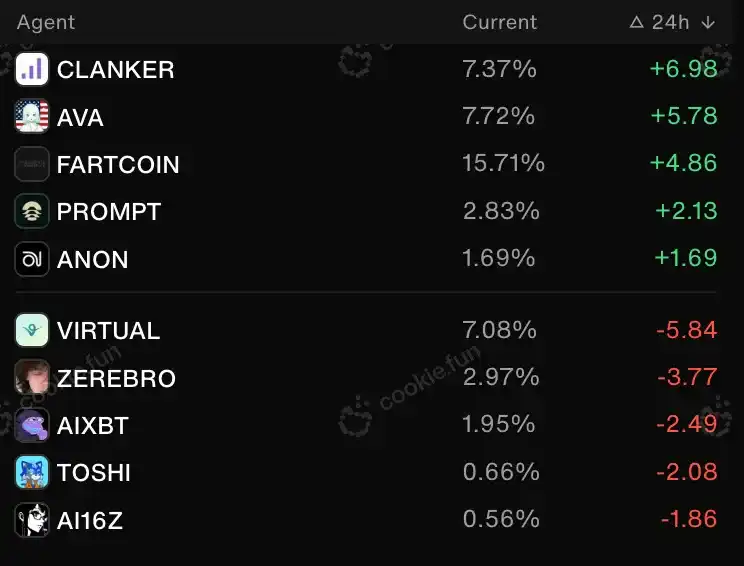This screenshot has width=744, height=566.
Task: Click the VIRTUAL agent icon
Action: (32, 330)
